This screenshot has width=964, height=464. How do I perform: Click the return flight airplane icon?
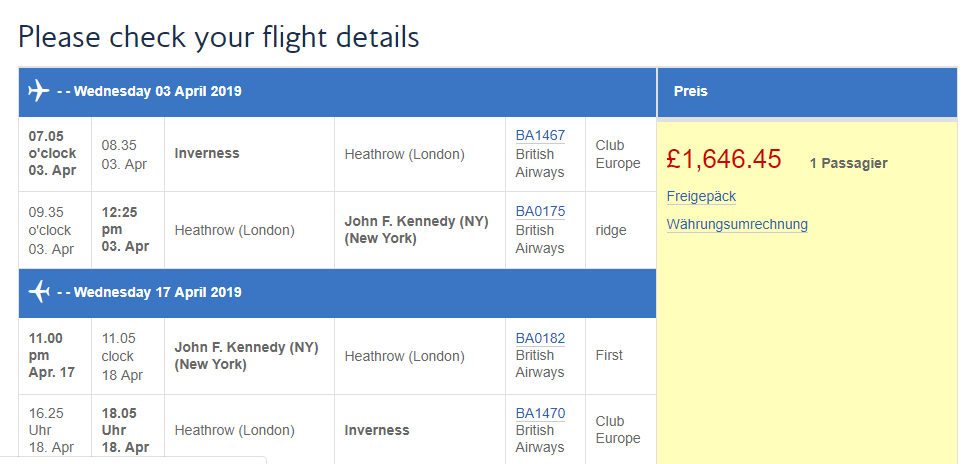coord(38,292)
